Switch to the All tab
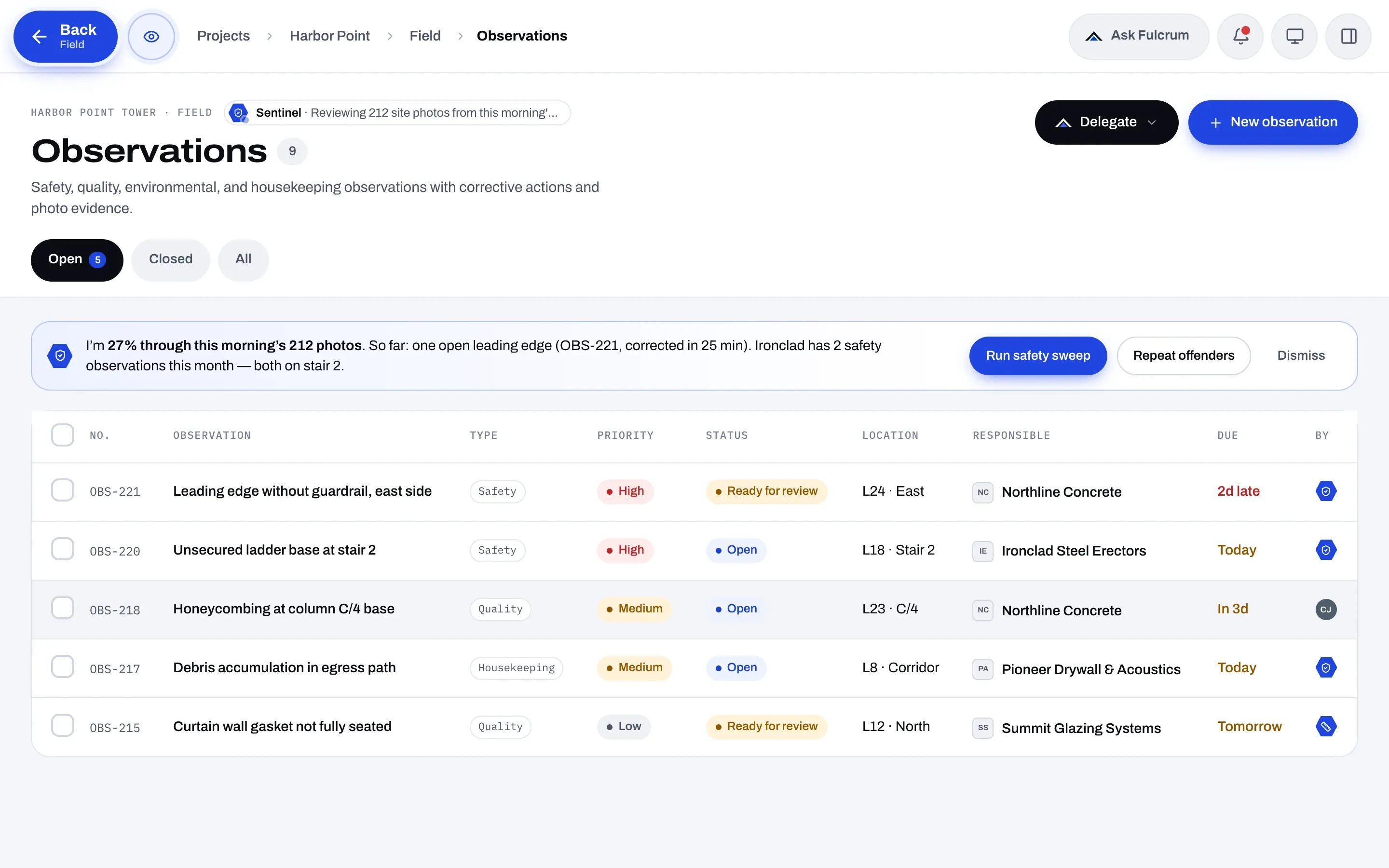The image size is (1389, 868). 244,259
